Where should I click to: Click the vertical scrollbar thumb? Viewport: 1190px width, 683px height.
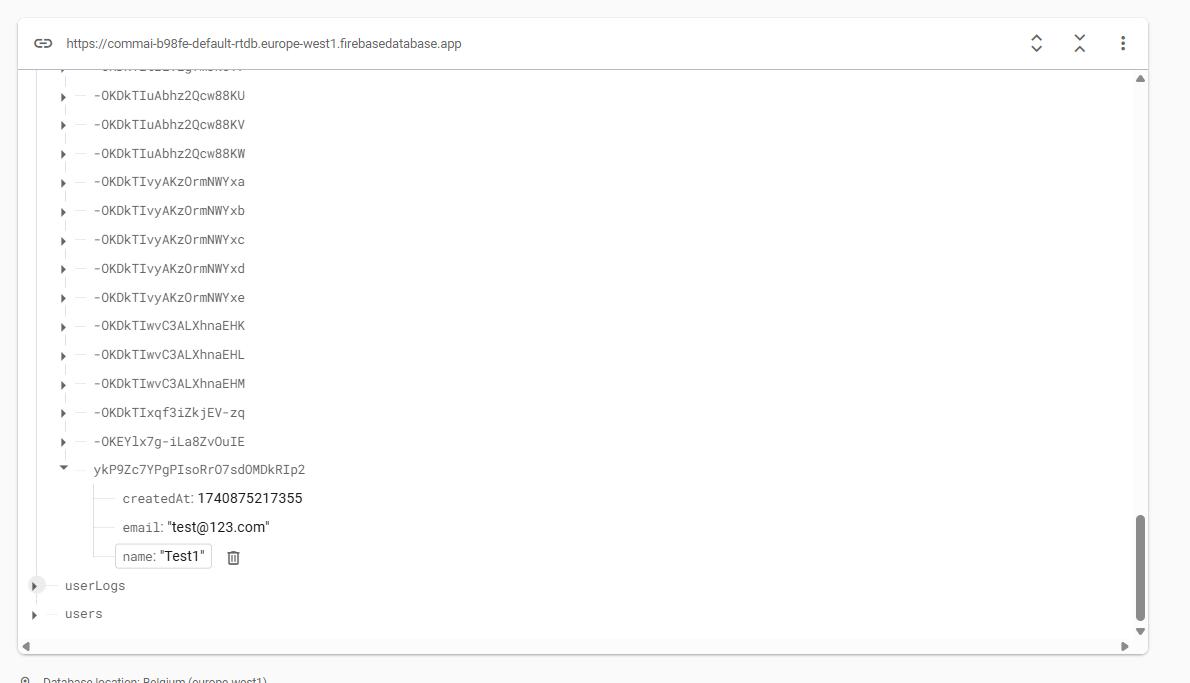(x=1140, y=567)
